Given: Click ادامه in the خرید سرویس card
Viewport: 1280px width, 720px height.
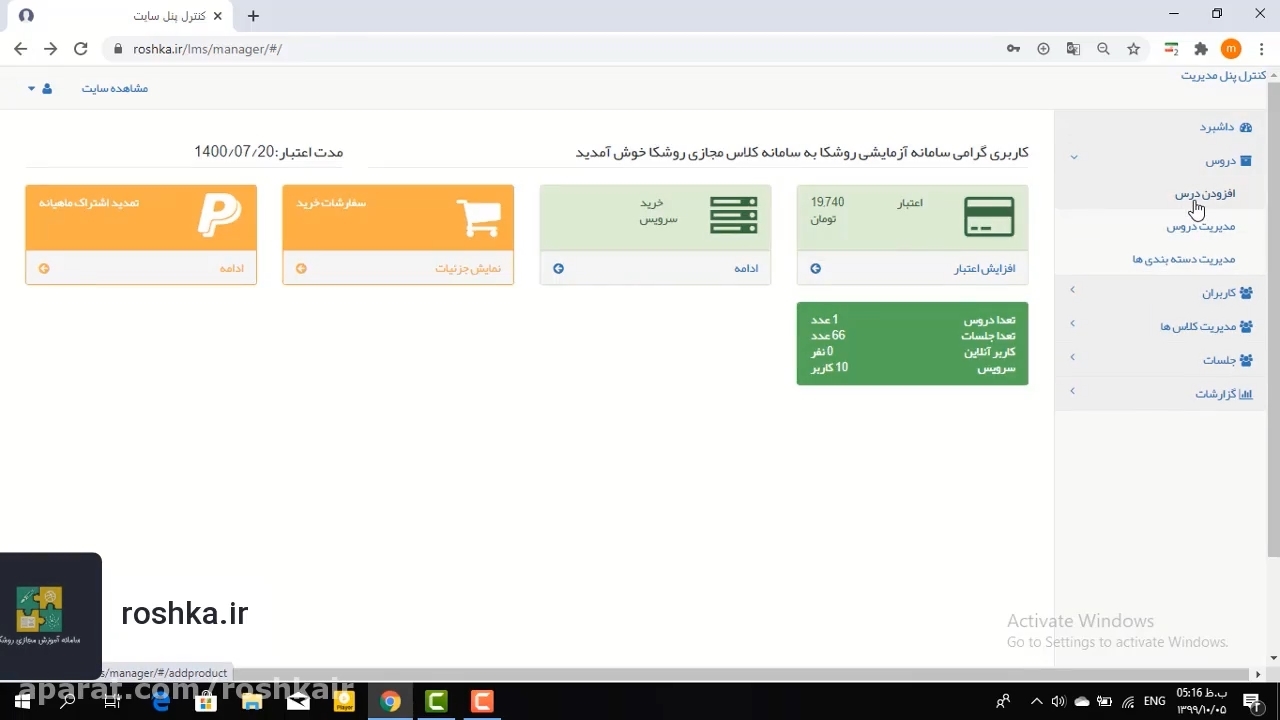Looking at the screenshot, I should (746, 269).
